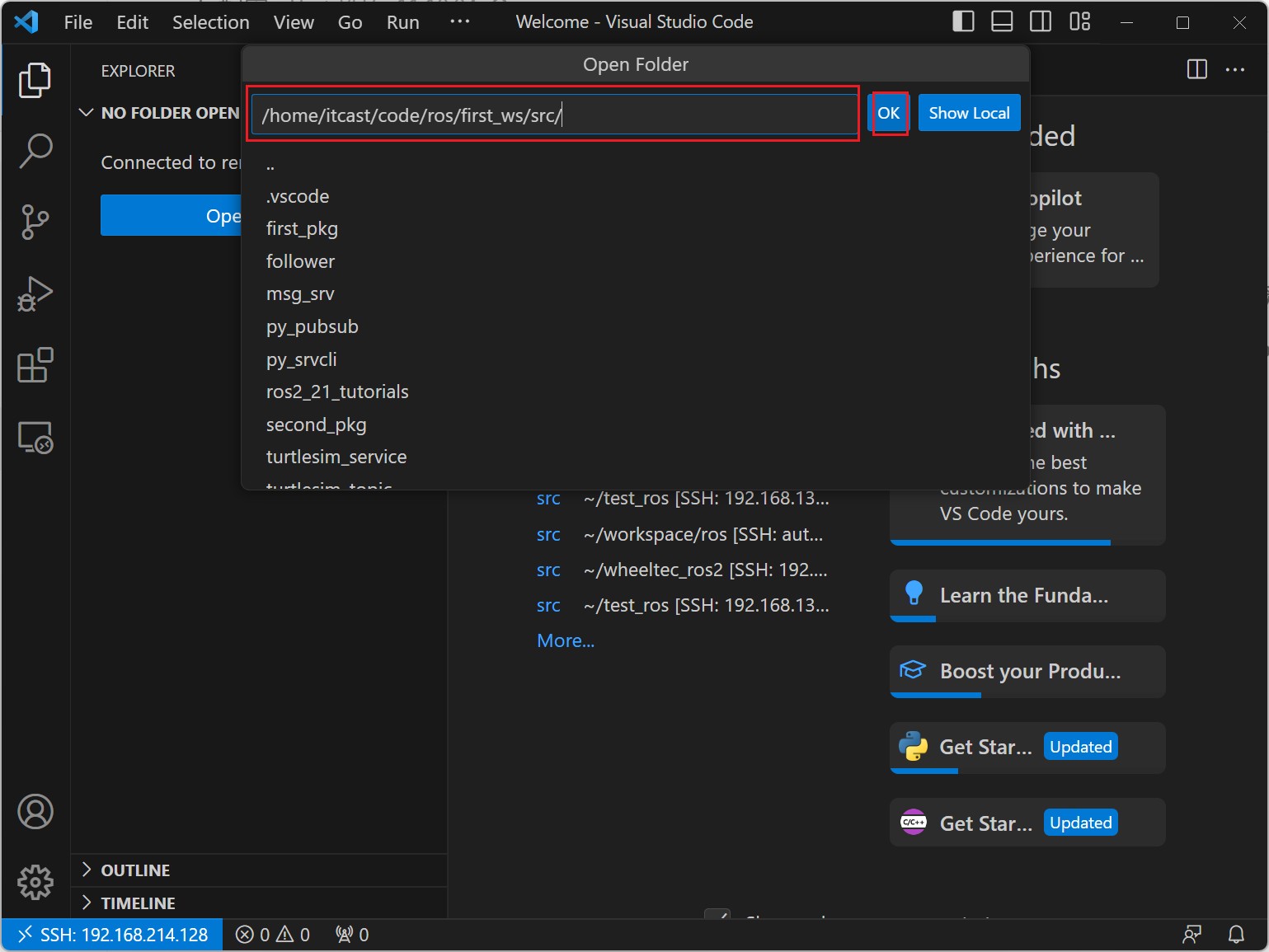Open the Selection menu
The image size is (1269, 952).
(210, 22)
